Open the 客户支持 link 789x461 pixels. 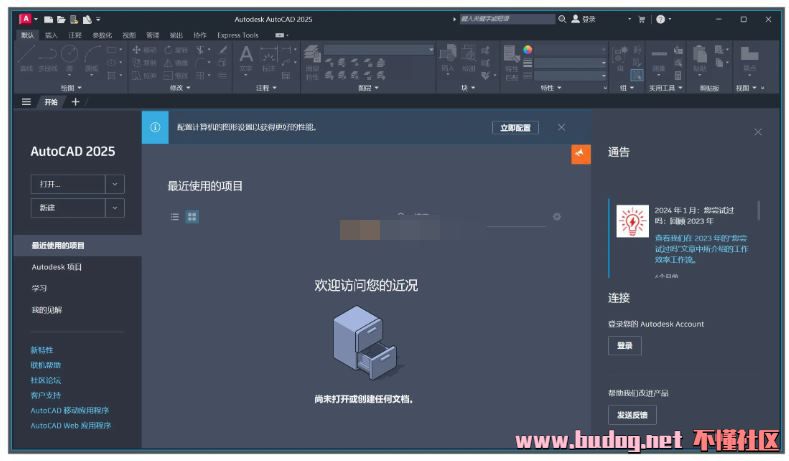pos(45,395)
